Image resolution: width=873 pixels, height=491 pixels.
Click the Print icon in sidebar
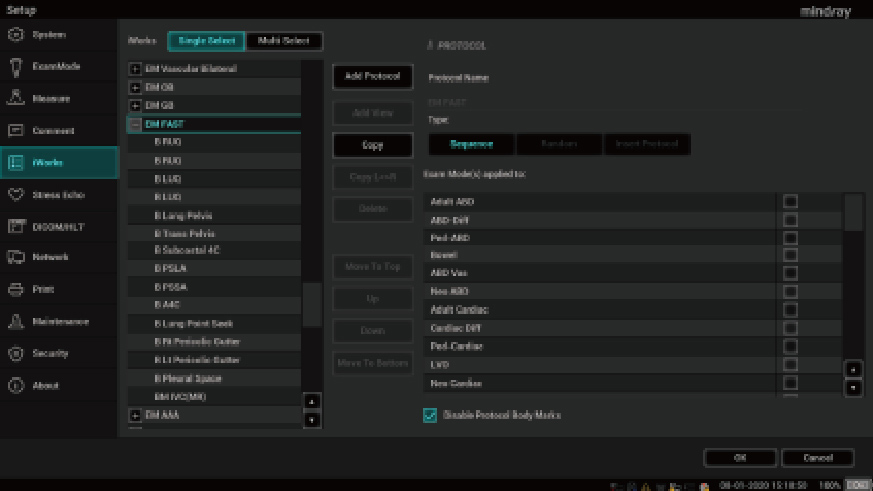click(15, 290)
